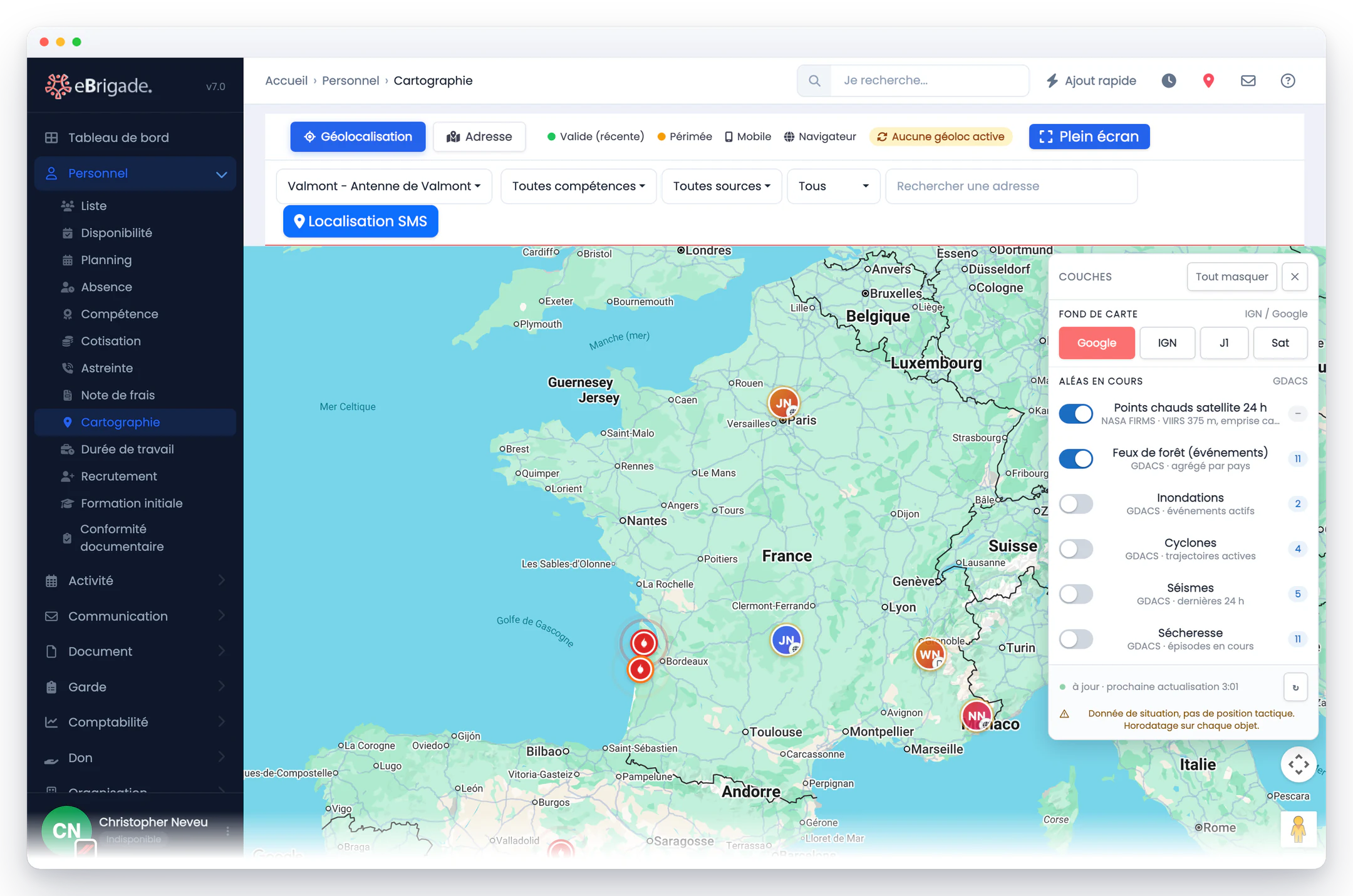Select Cartographie in the sidebar
Screen dimensions: 1353x896
click(x=135, y=422)
